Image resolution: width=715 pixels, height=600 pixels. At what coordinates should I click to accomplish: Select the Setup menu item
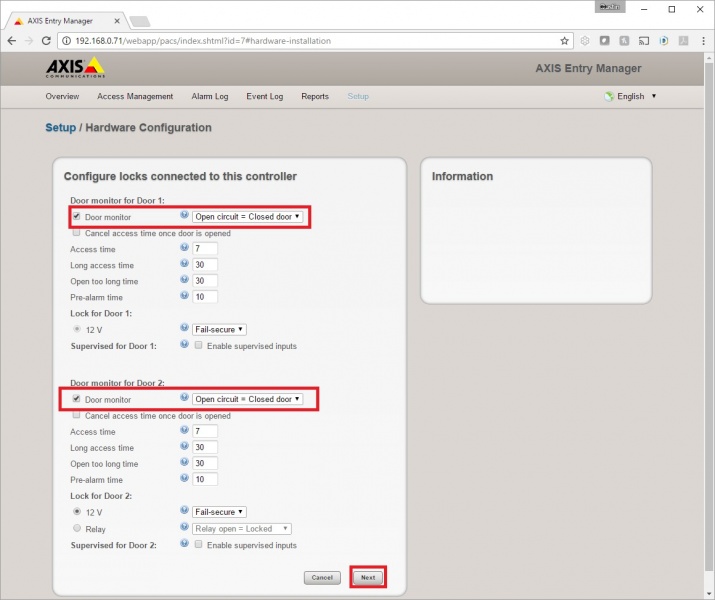[x=358, y=96]
